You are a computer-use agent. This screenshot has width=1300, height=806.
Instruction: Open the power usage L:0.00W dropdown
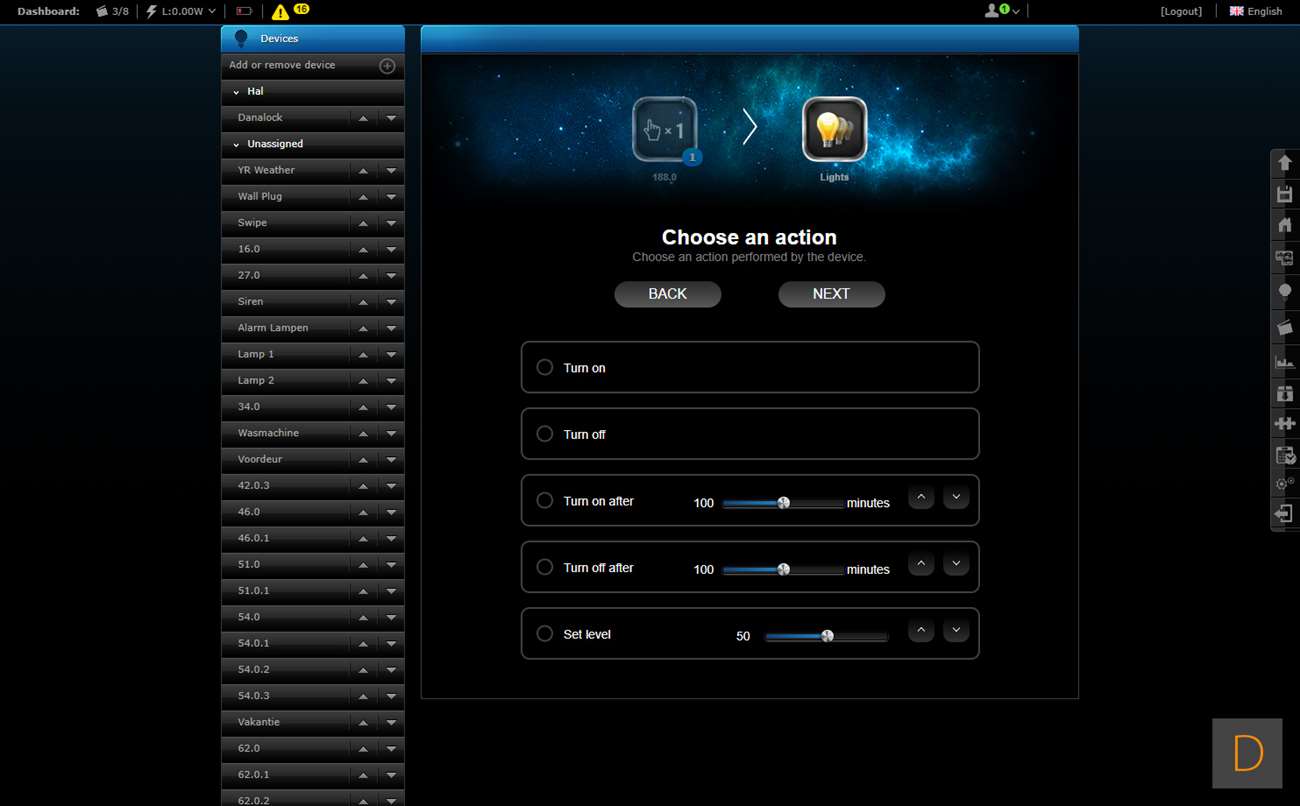tap(180, 11)
